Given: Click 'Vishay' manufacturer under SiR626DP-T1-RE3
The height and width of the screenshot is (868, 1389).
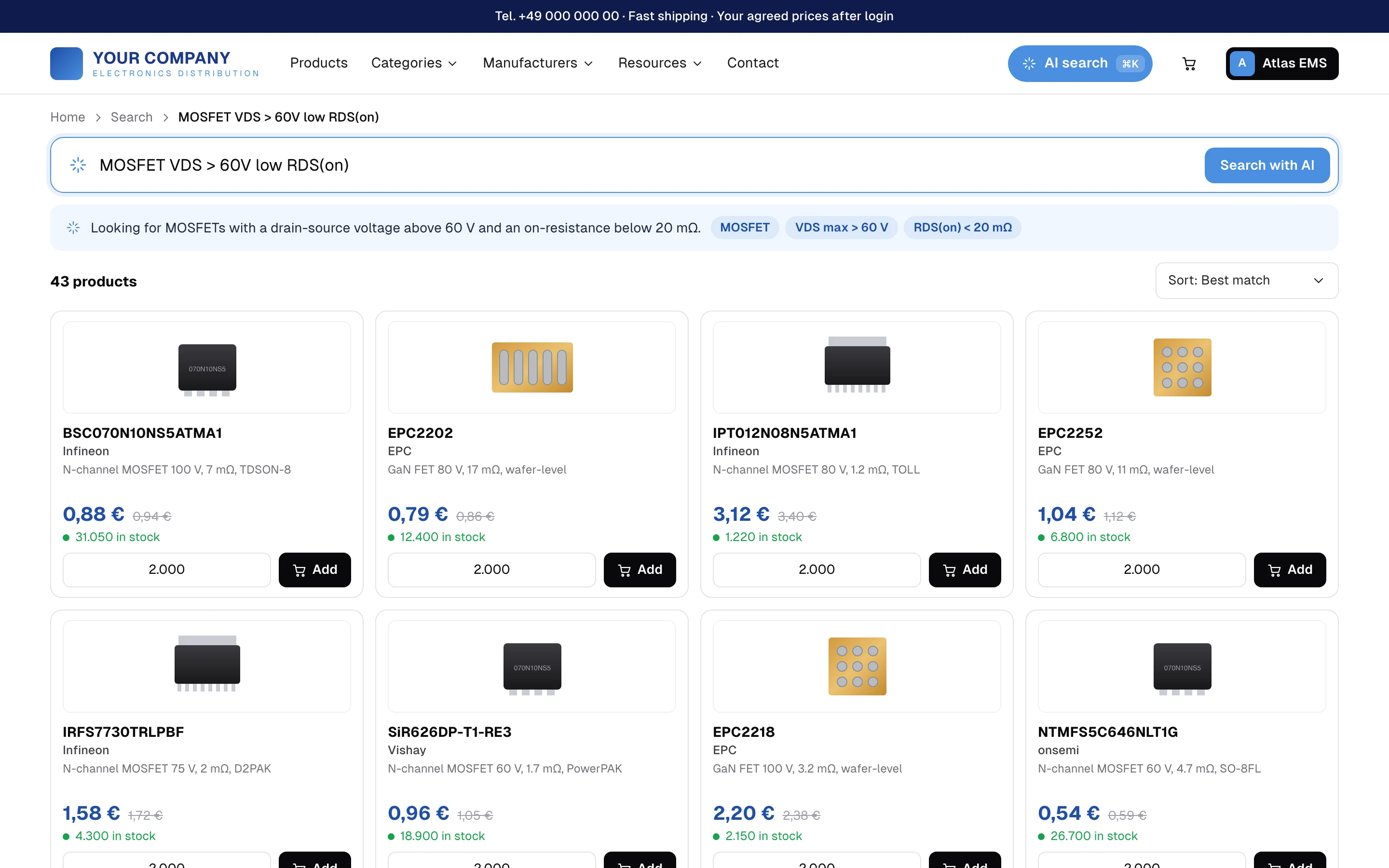Looking at the screenshot, I should tap(407, 750).
